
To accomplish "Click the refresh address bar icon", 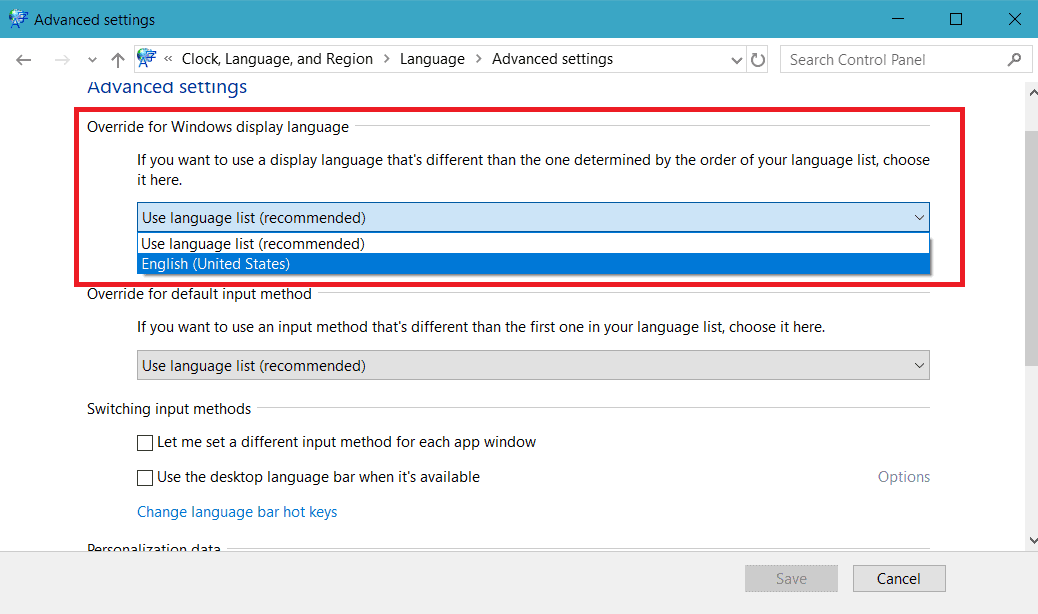I will (x=758, y=59).
